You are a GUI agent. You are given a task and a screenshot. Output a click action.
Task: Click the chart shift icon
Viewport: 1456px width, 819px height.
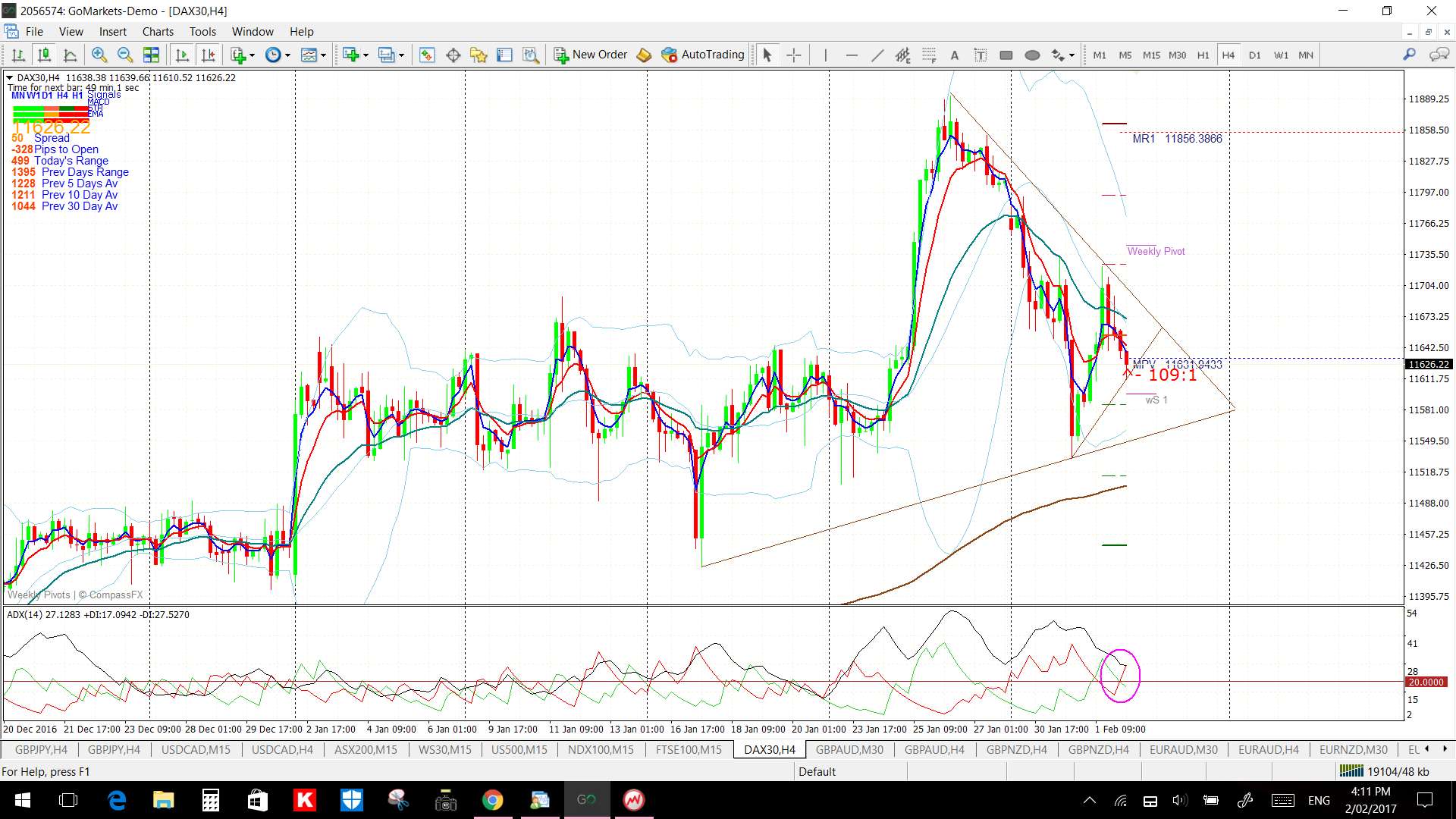[208, 55]
